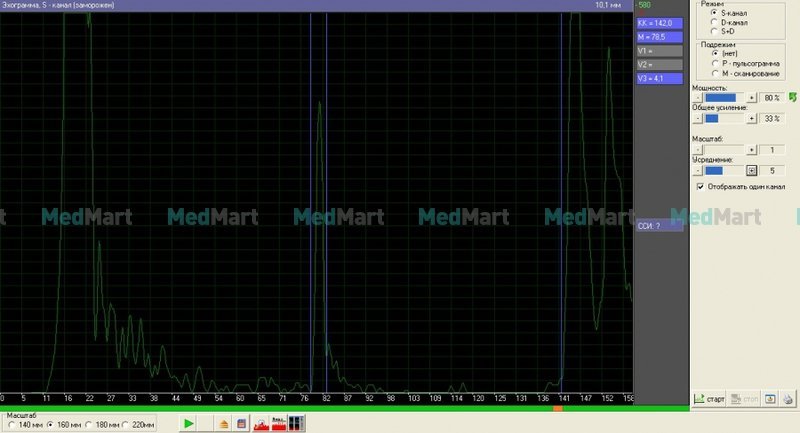
Task: Click the orange eject-style toolbar icon
Action: pyautogui.click(x=223, y=424)
